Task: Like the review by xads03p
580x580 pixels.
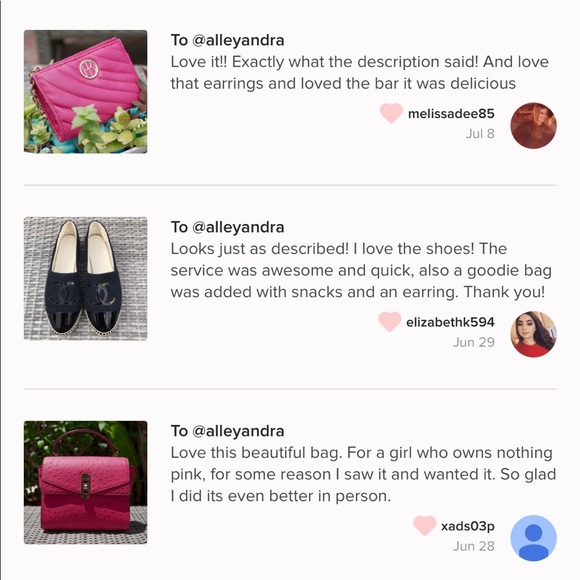Action: [x=425, y=525]
